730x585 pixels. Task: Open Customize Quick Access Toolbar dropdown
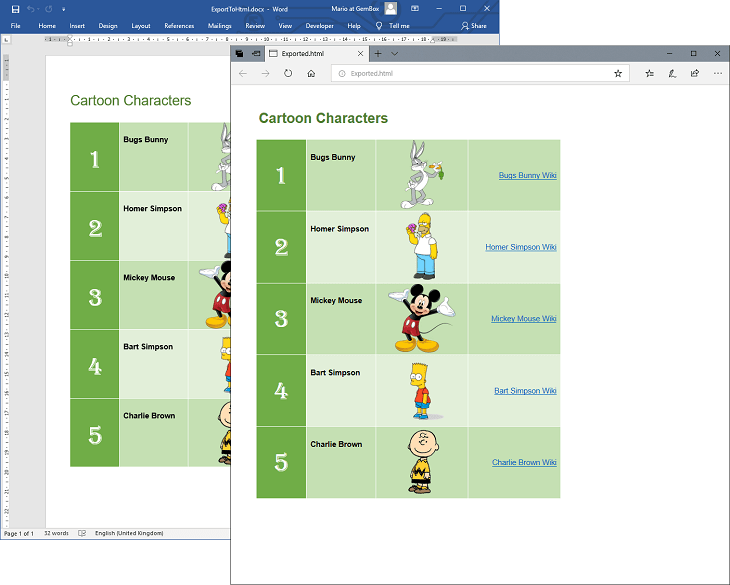tap(64, 8)
